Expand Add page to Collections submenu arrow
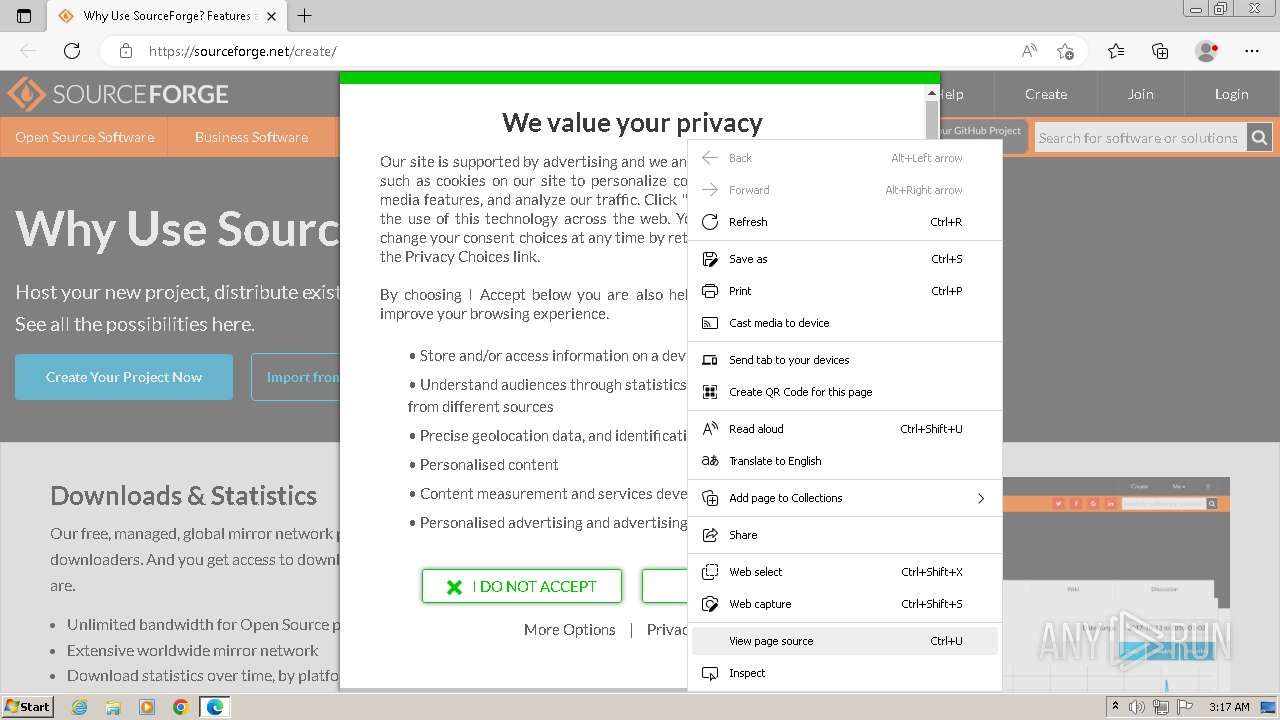The image size is (1280, 720). pyautogui.click(x=980, y=498)
